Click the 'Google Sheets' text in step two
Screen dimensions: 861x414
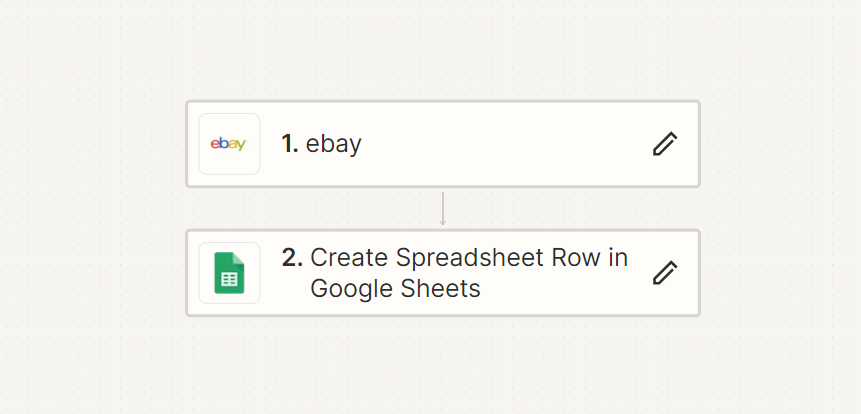click(x=395, y=289)
